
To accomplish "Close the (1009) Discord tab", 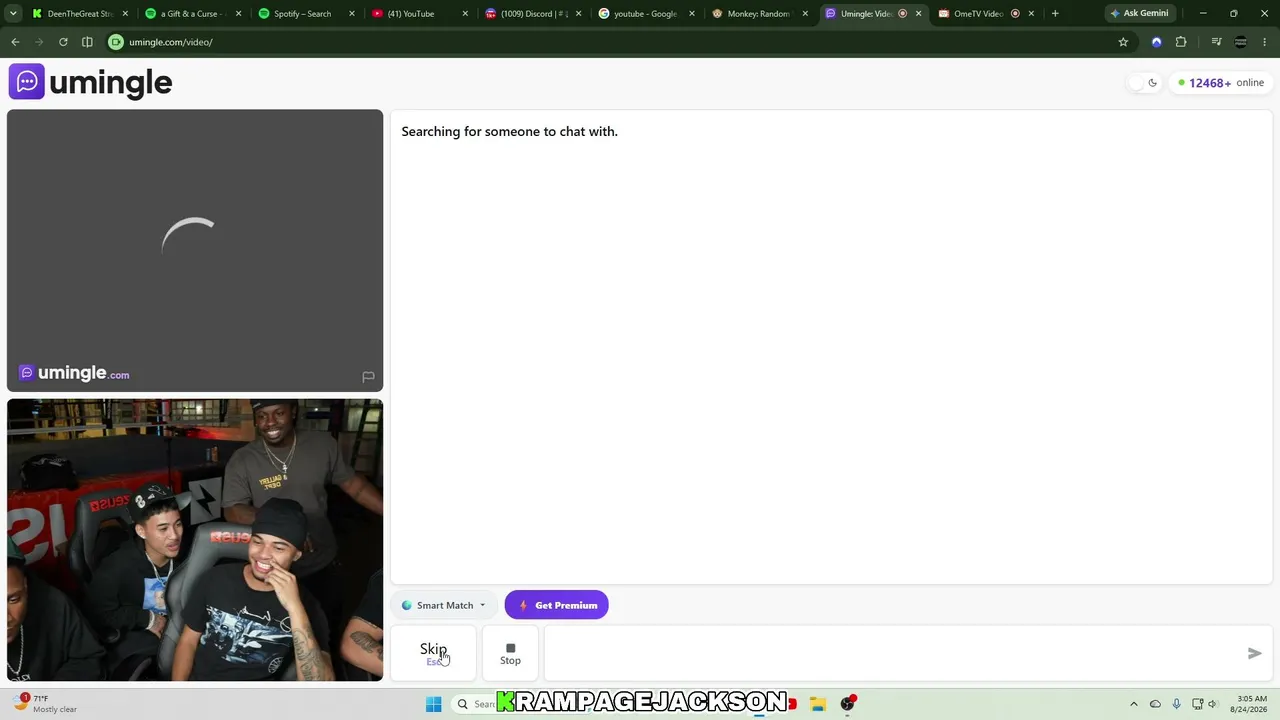I will [x=578, y=14].
